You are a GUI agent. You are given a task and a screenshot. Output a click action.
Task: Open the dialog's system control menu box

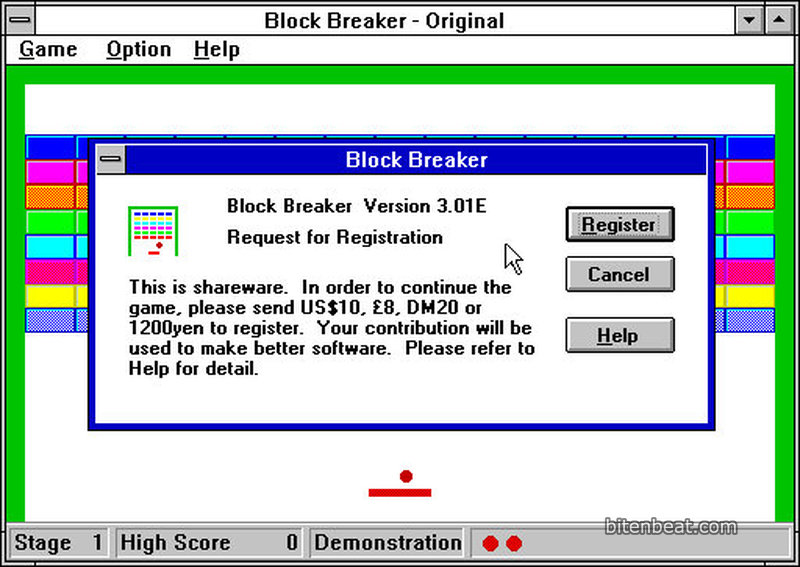pyautogui.click(x=110, y=159)
